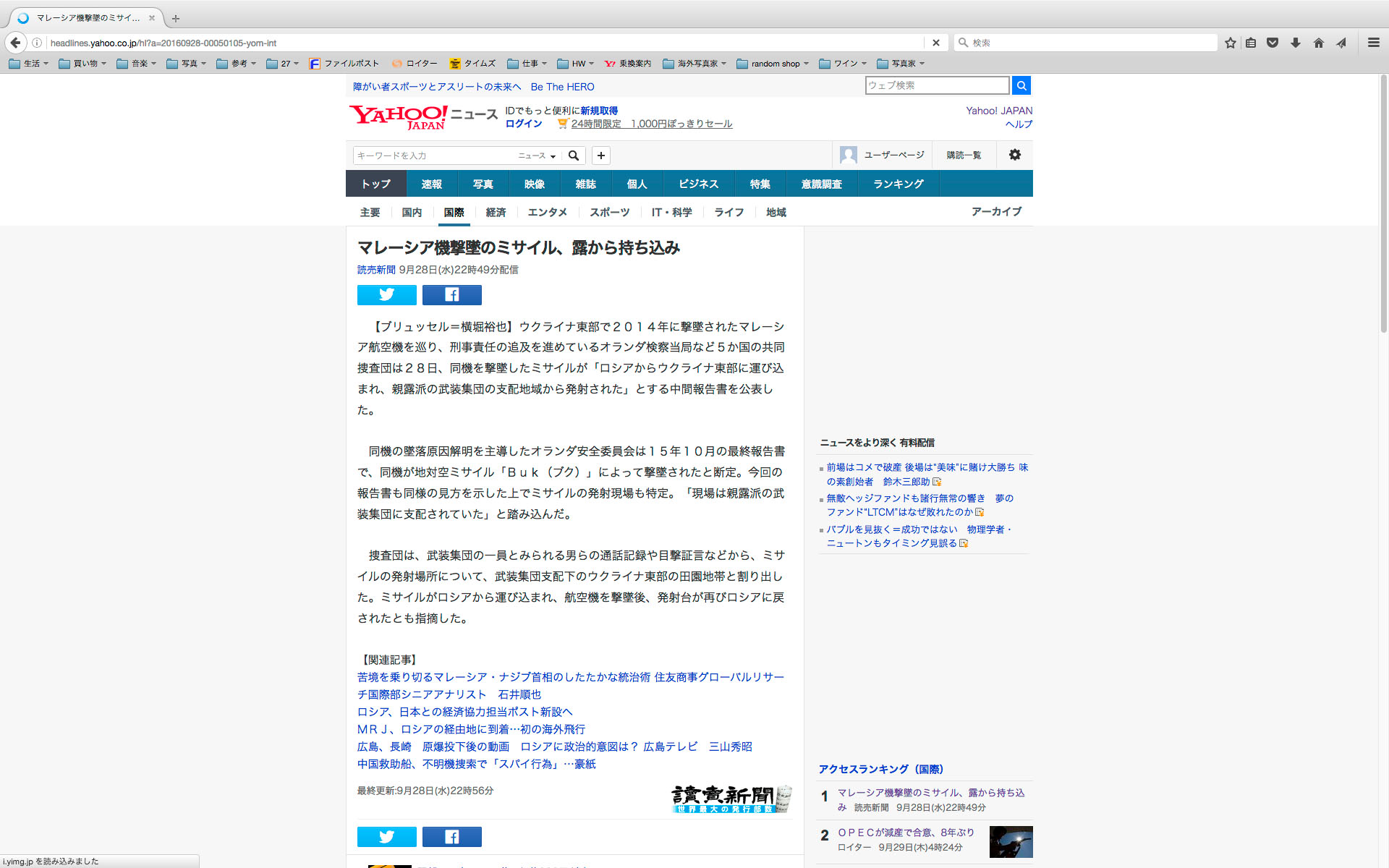
Task: Click the Twitter share button under headline
Action: click(386, 294)
